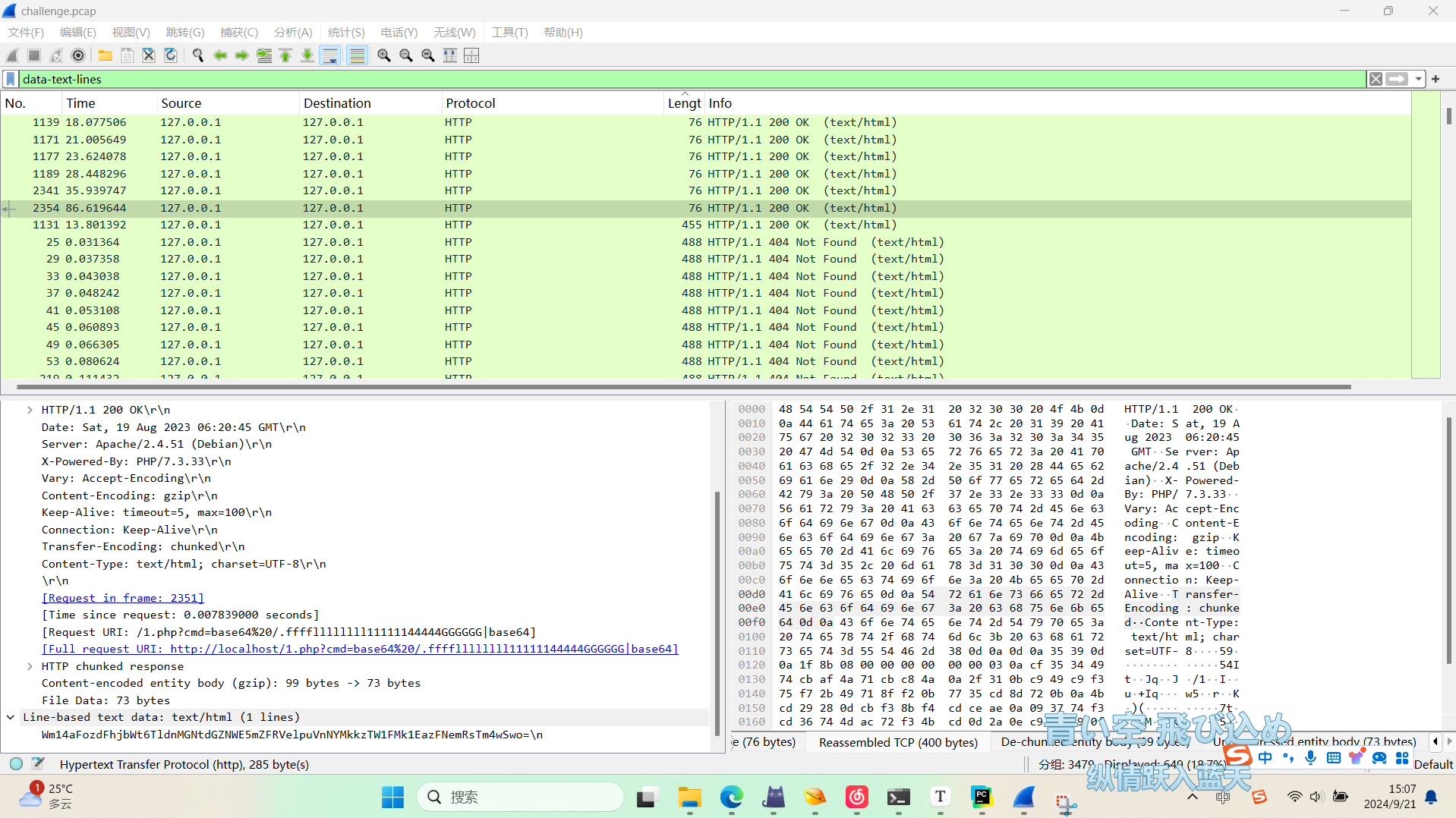Image resolution: width=1456 pixels, height=818 pixels.
Task: Click the expert information status circle
Action: (x=16, y=764)
